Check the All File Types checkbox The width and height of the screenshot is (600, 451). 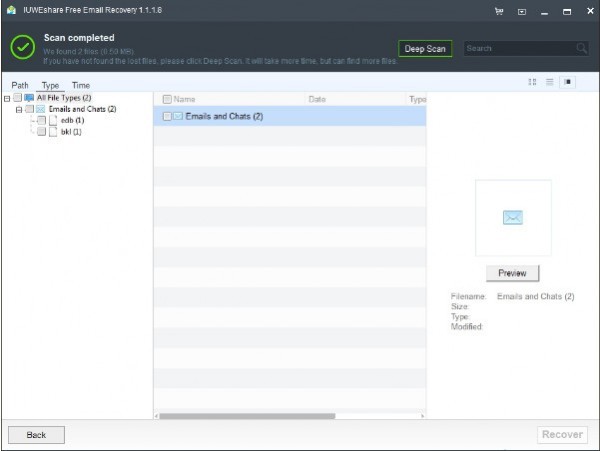pyautogui.click(x=17, y=98)
